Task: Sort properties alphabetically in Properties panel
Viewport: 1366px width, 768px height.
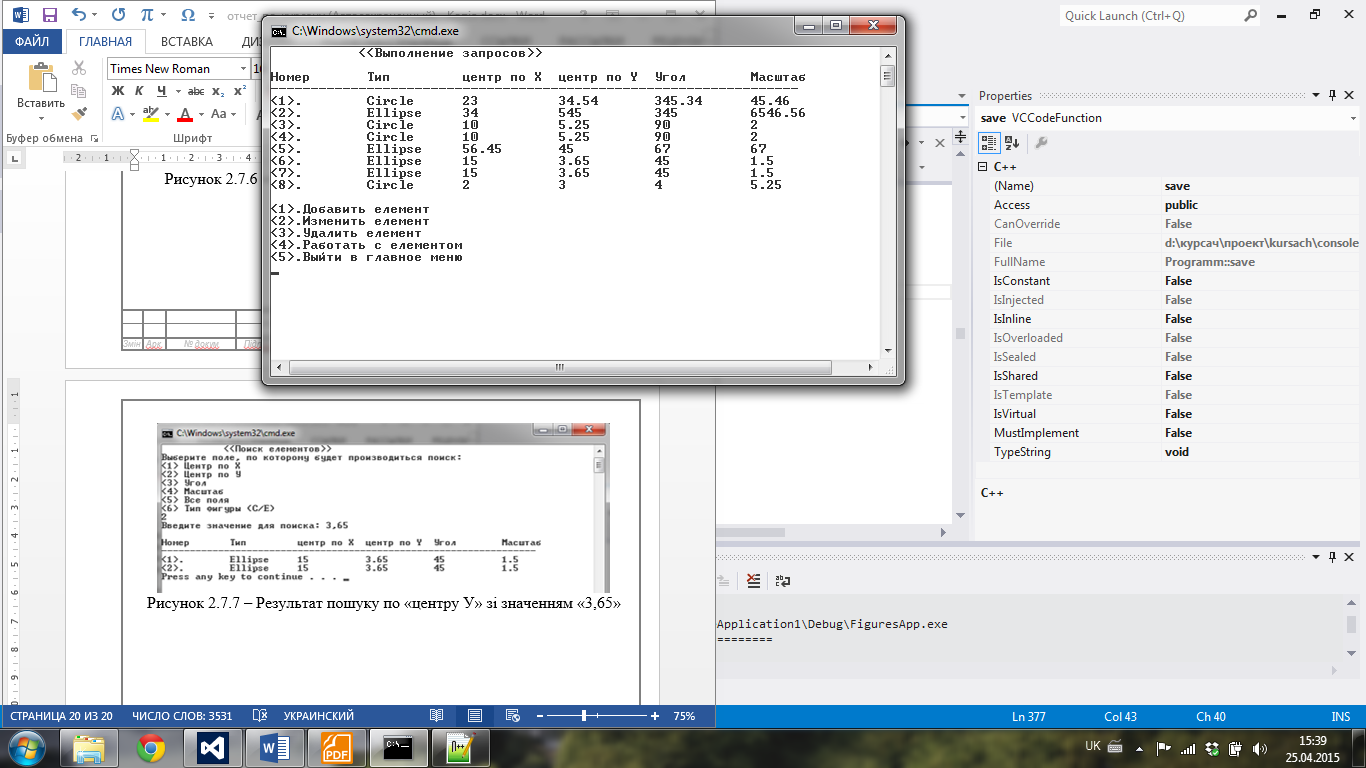Action: pyautogui.click(x=1011, y=143)
